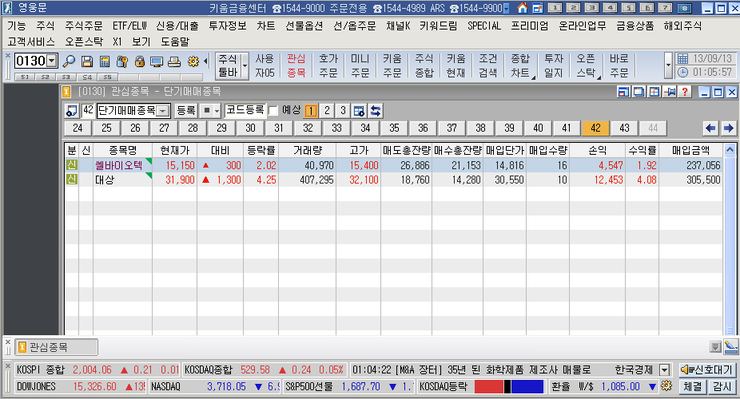This screenshot has width=740, height=399.
Task: Open the square marker dropdown next to 등록
Action: (217, 111)
